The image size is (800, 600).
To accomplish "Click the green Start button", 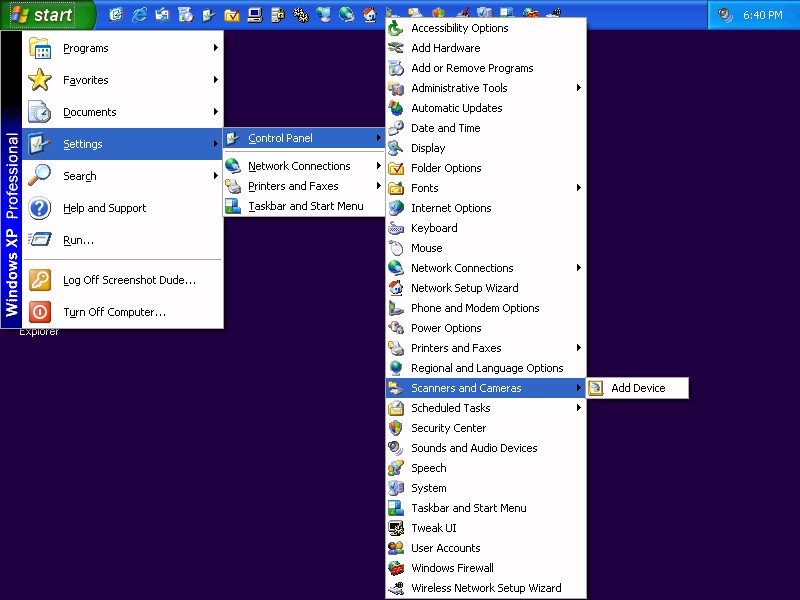I will point(47,15).
